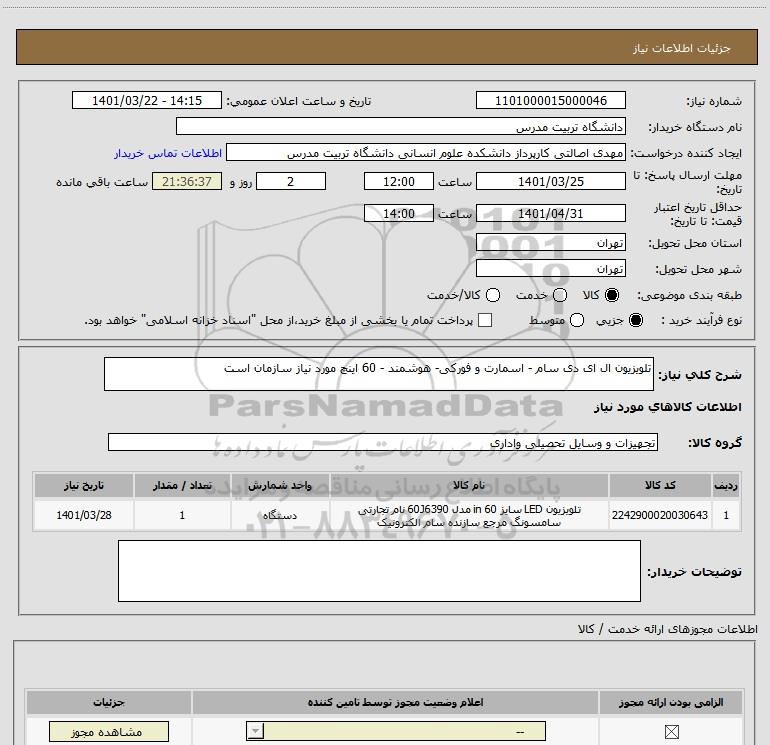Click the product name cell تلویزیون LED
This screenshot has width=770, height=745.
point(469,515)
